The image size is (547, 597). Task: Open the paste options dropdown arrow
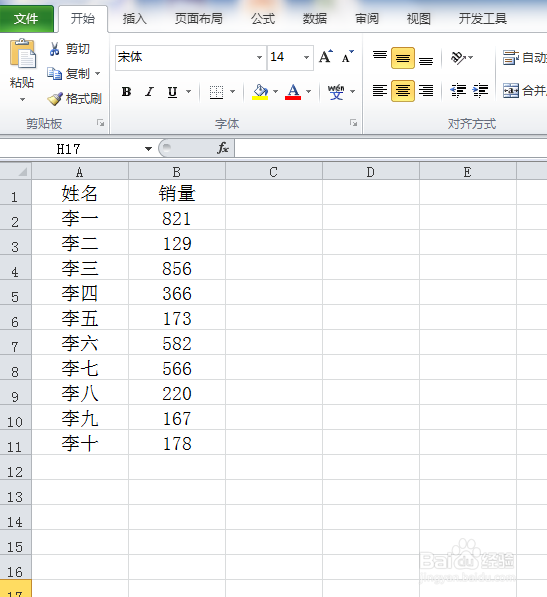point(22,100)
